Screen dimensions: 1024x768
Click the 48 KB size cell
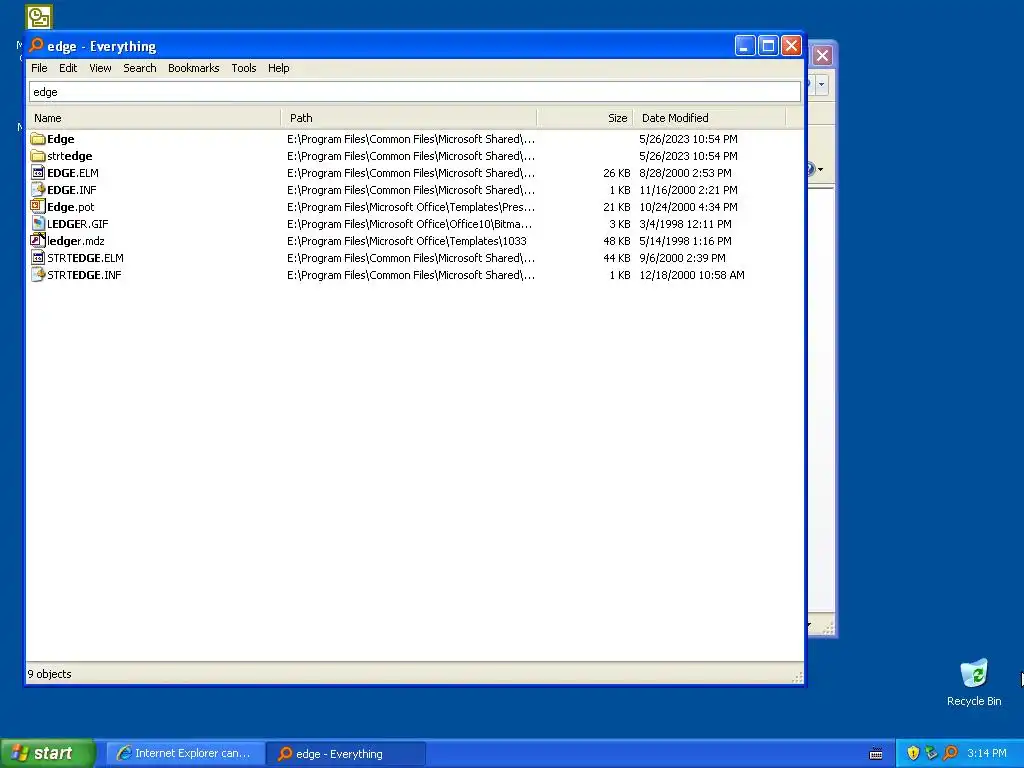[616, 241]
